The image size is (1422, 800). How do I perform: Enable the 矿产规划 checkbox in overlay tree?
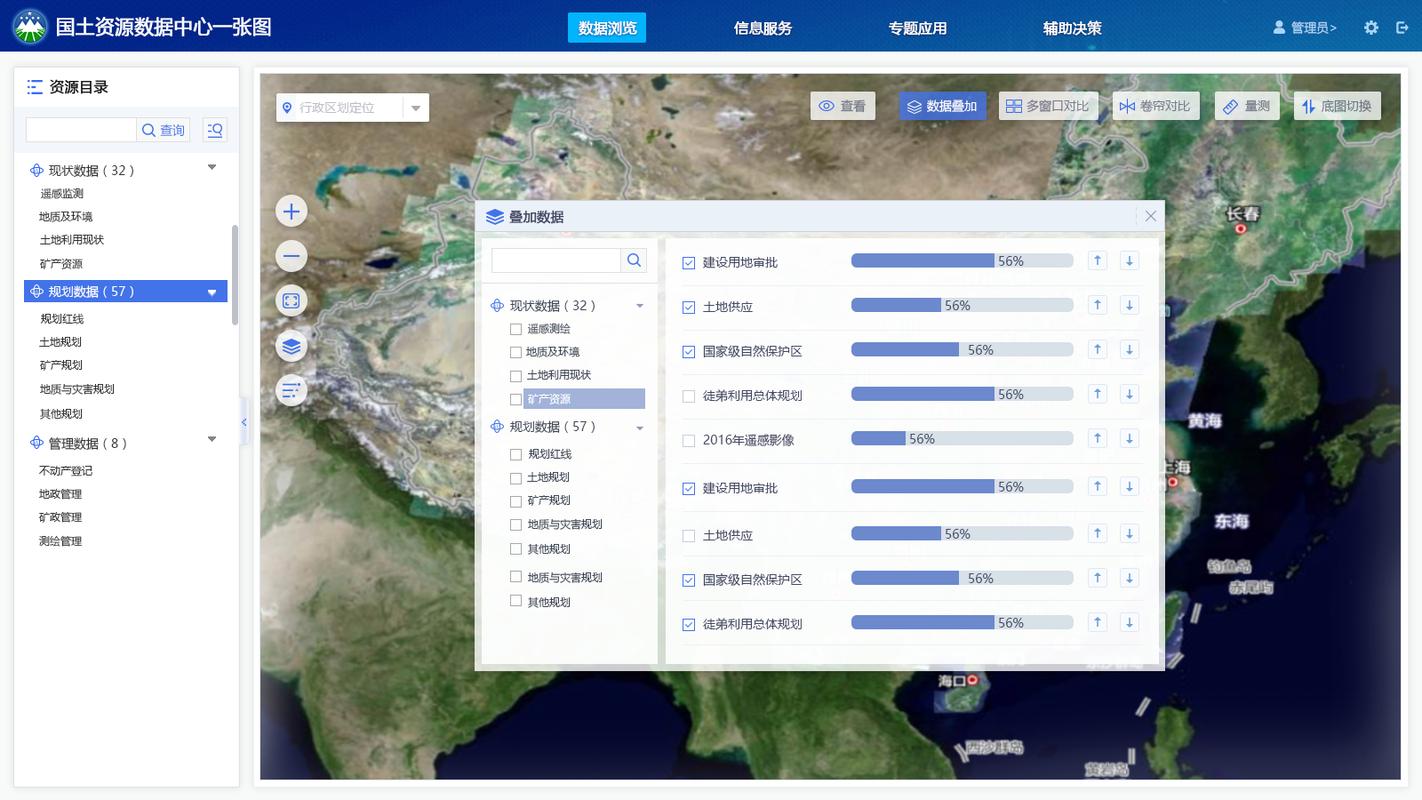(x=516, y=501)
